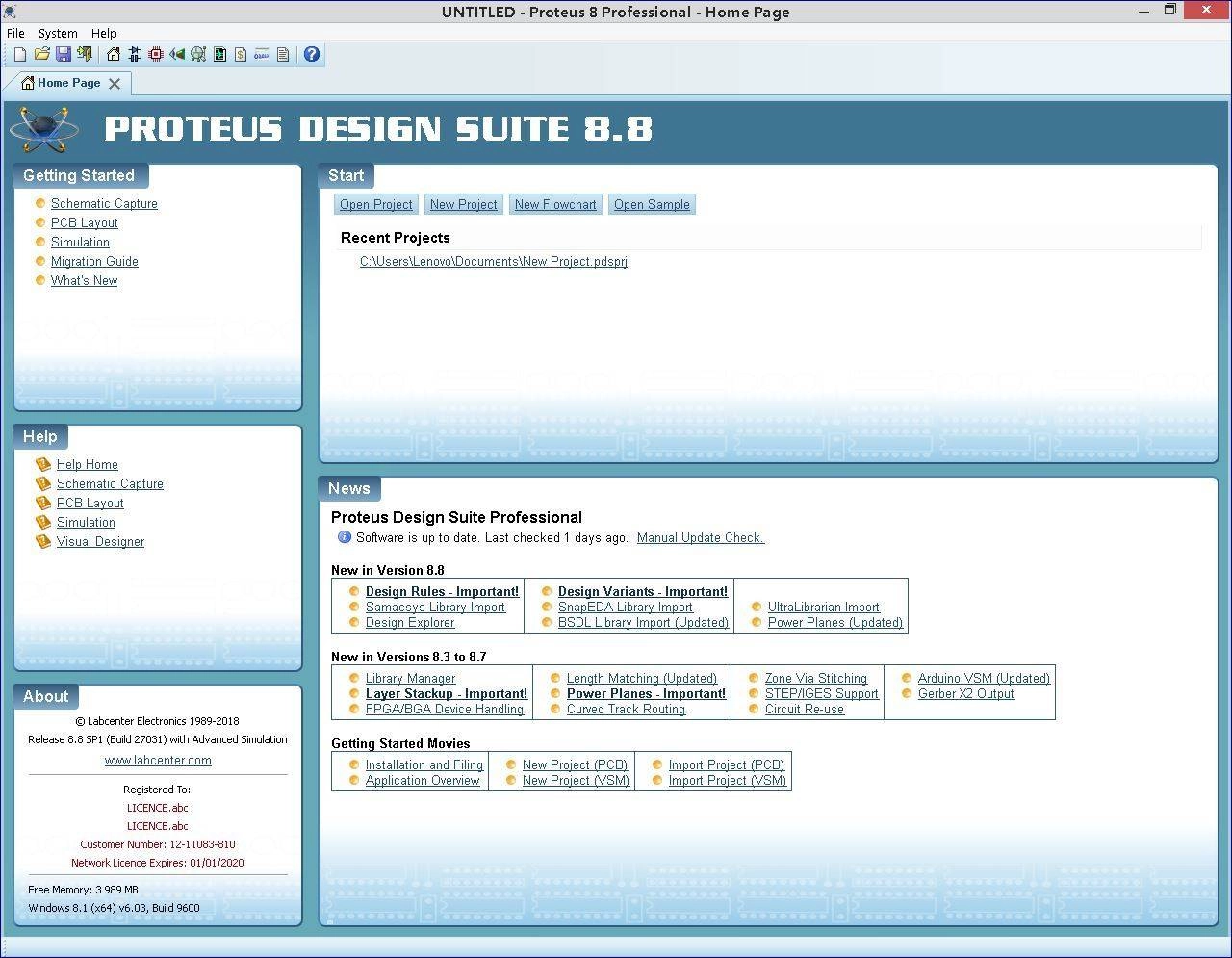Open Schematic Capture help link
Viewport: 1232px width, 958px height.
point(110,483)
